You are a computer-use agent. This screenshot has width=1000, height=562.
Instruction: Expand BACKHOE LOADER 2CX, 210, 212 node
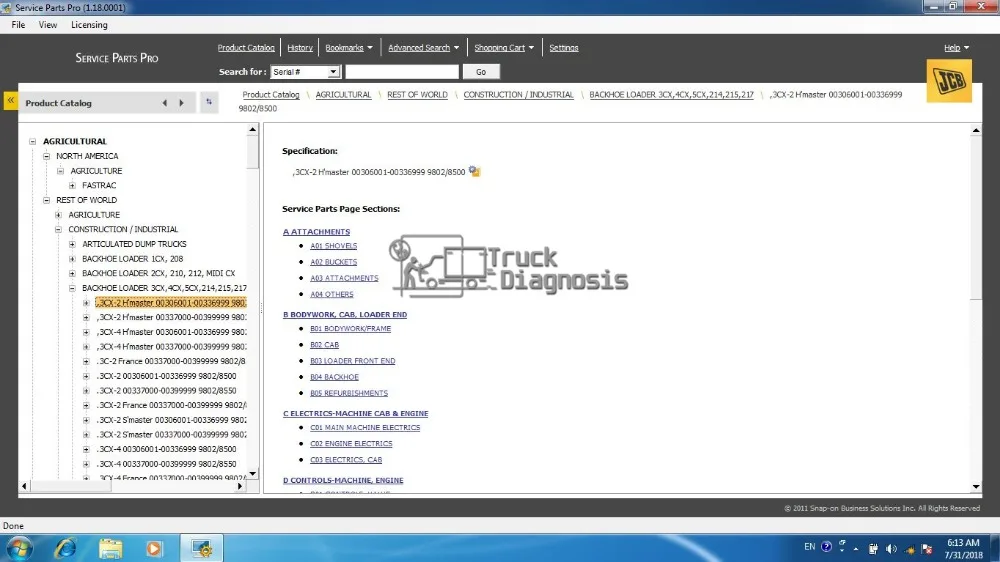tap(72, 274)
